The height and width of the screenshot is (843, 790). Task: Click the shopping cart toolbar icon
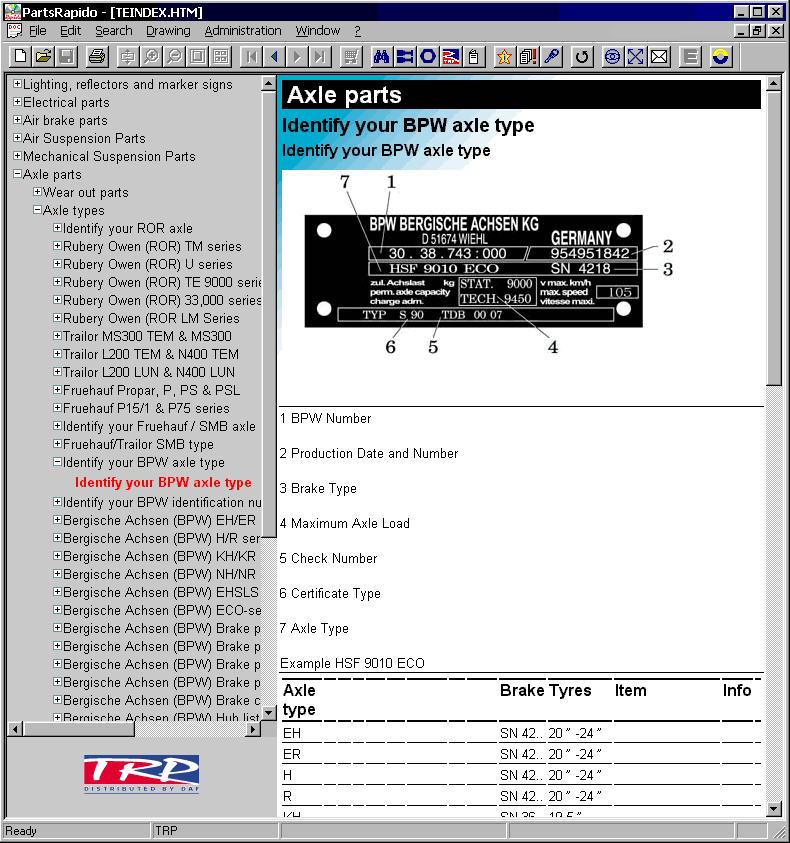pos(351,56)
